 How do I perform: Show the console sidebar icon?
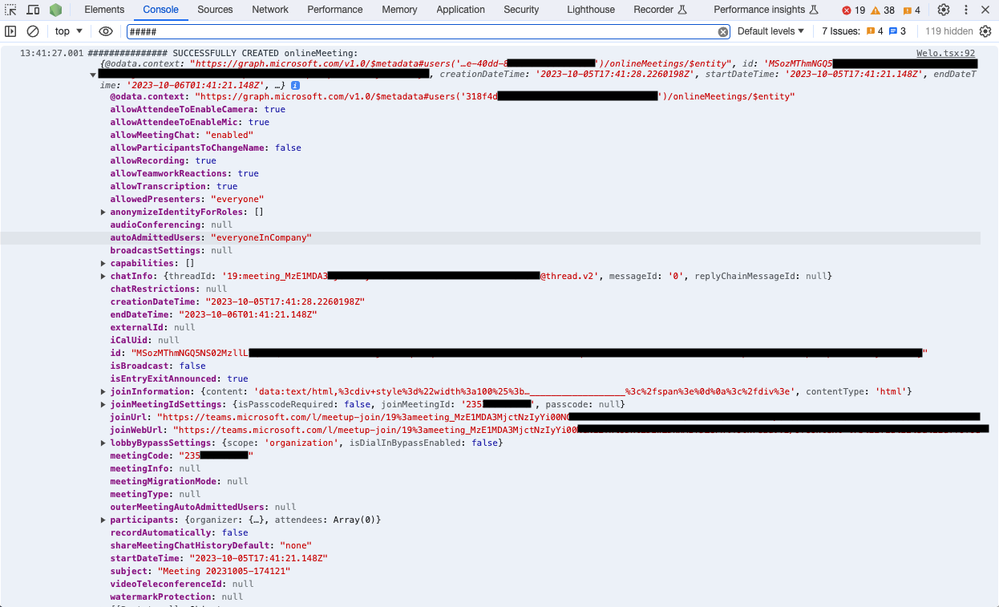pyautogui.click(x=10, y=31)
